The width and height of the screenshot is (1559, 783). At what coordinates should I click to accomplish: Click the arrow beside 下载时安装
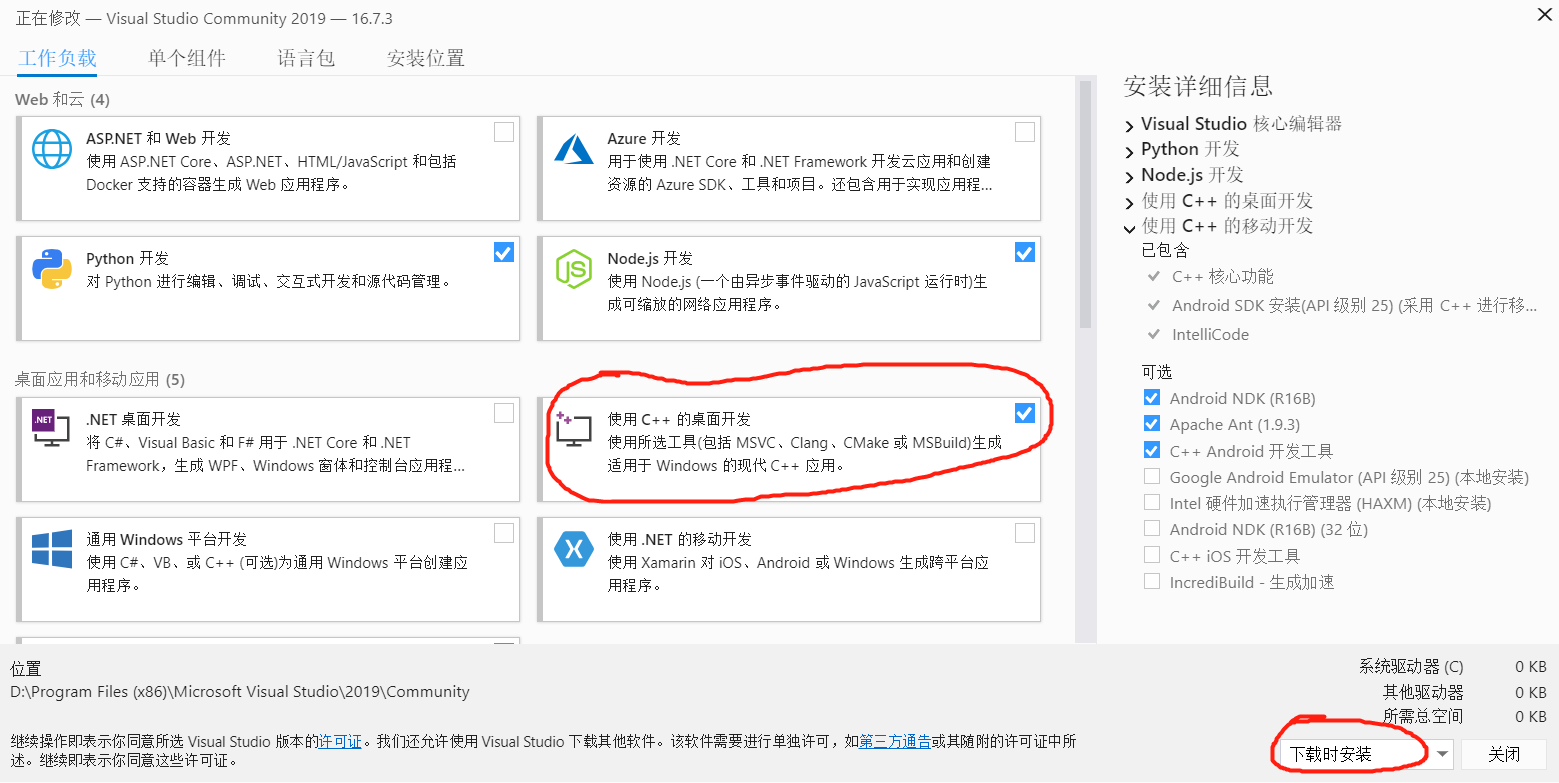[x=1442, y=754]
